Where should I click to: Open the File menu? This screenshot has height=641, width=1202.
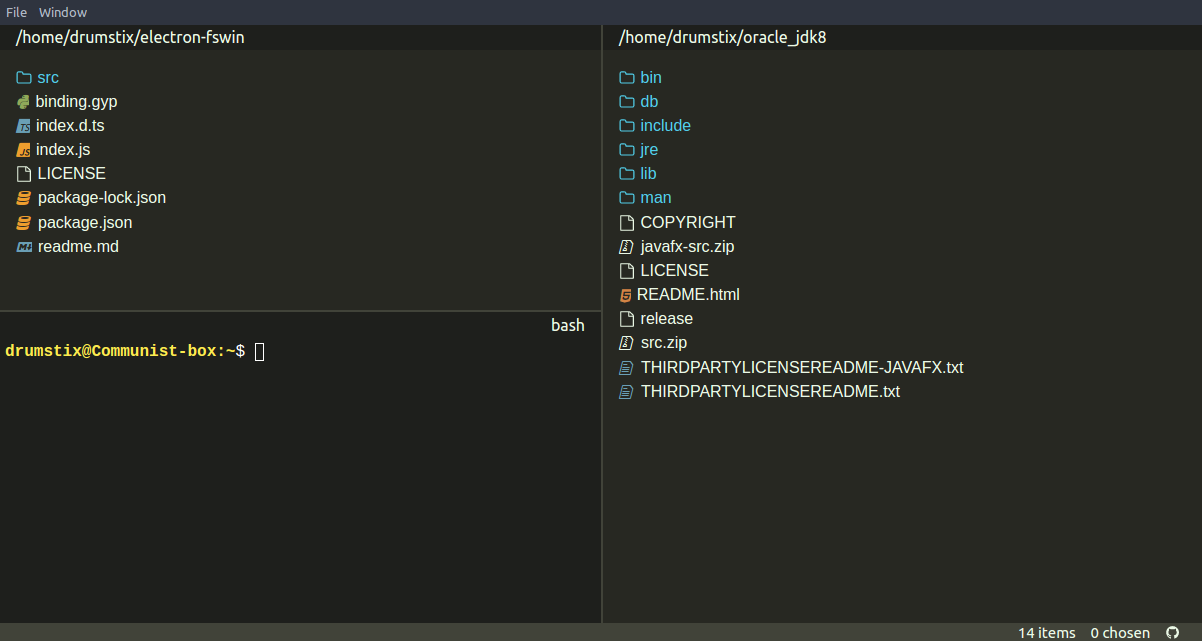(x=16, y=12)
